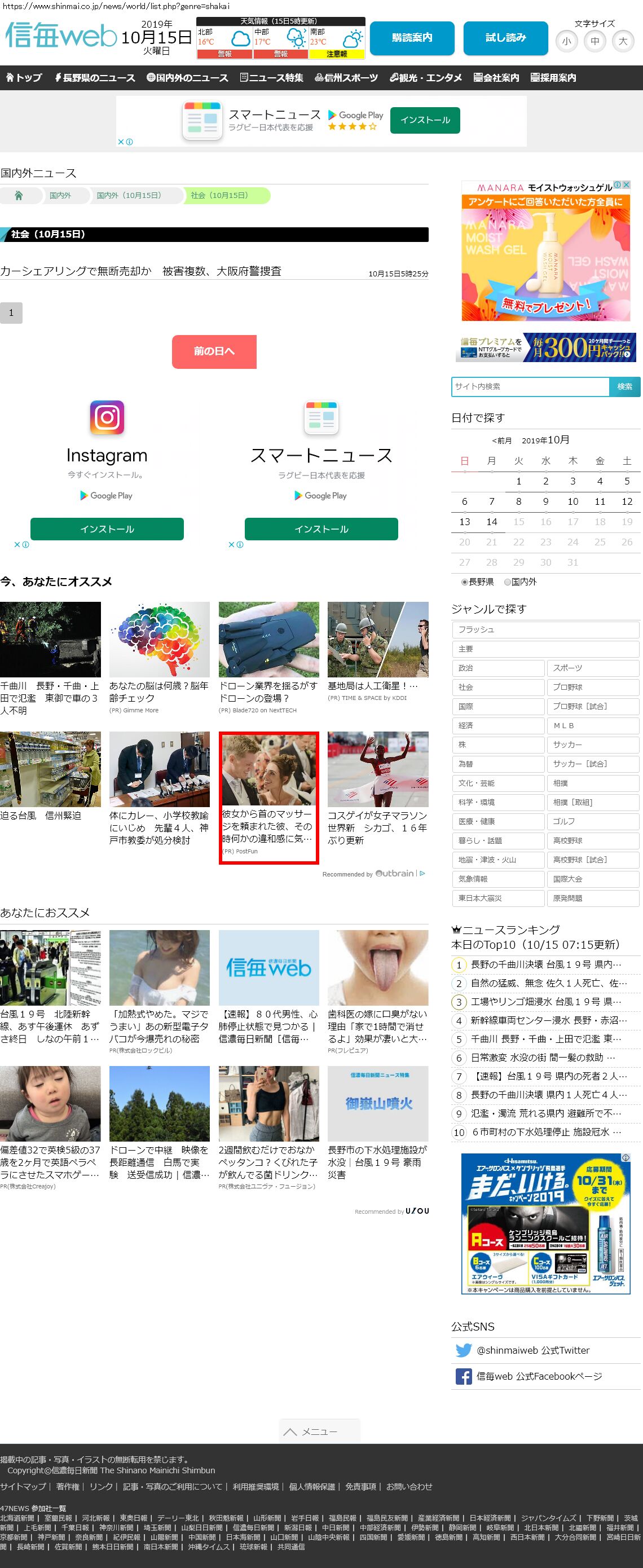This screenshot has height=1568, width=643.
Task: Click the メニュー expander at bottom
Action: tap(319, 1432)
